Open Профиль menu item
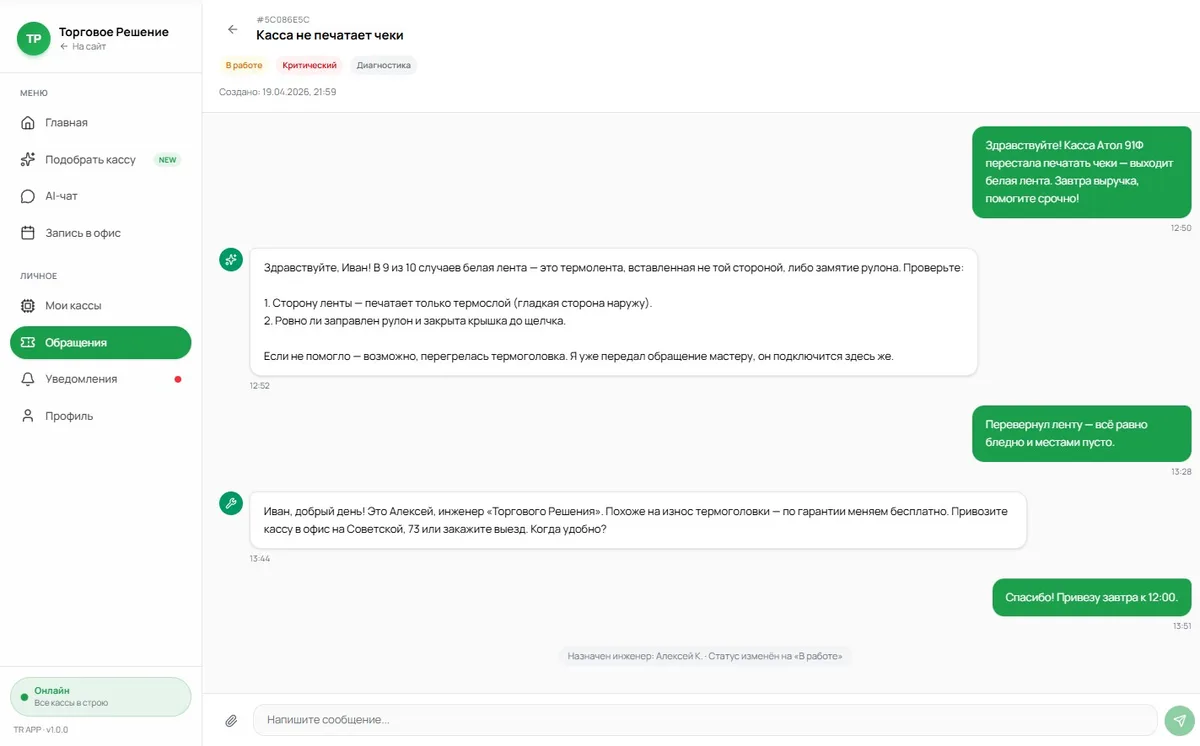This screenshot has width=1200, height=746. 100,416
